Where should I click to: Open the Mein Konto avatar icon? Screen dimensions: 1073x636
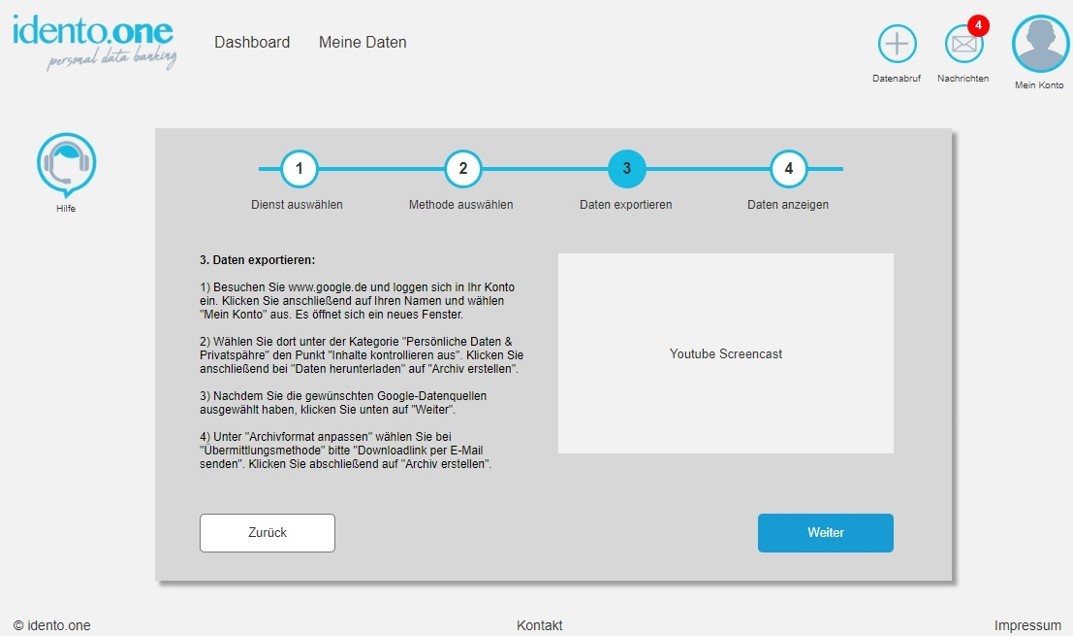pos(1040,44)
